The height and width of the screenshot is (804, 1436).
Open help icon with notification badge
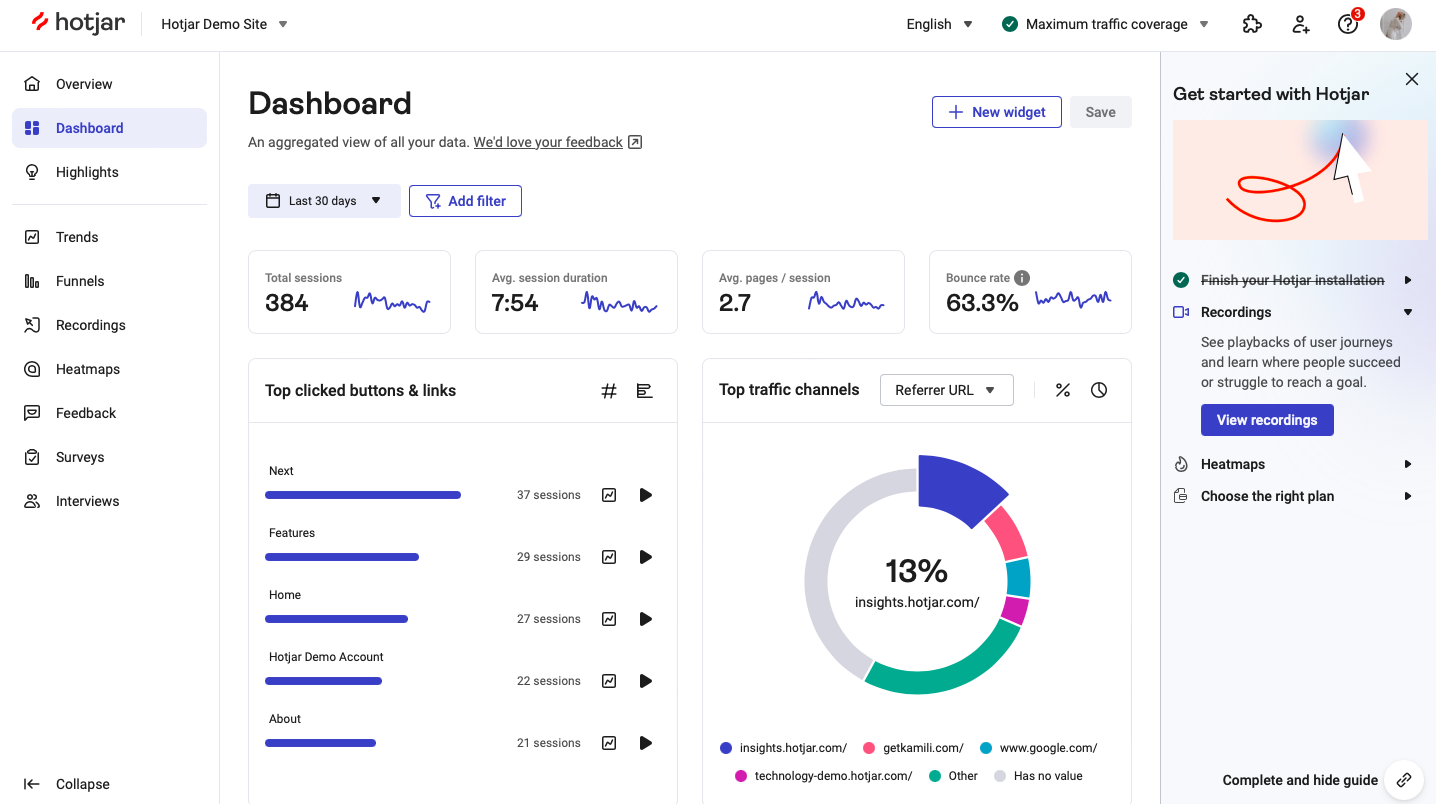1348,25
